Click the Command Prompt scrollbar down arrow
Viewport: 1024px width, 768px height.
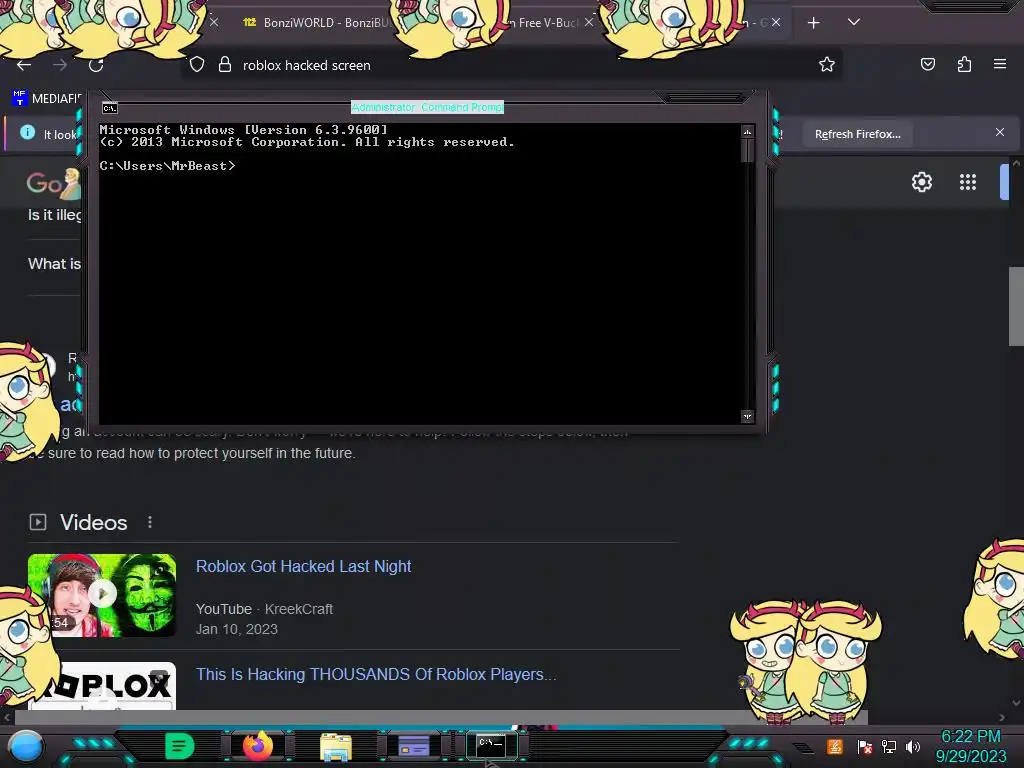747,416
